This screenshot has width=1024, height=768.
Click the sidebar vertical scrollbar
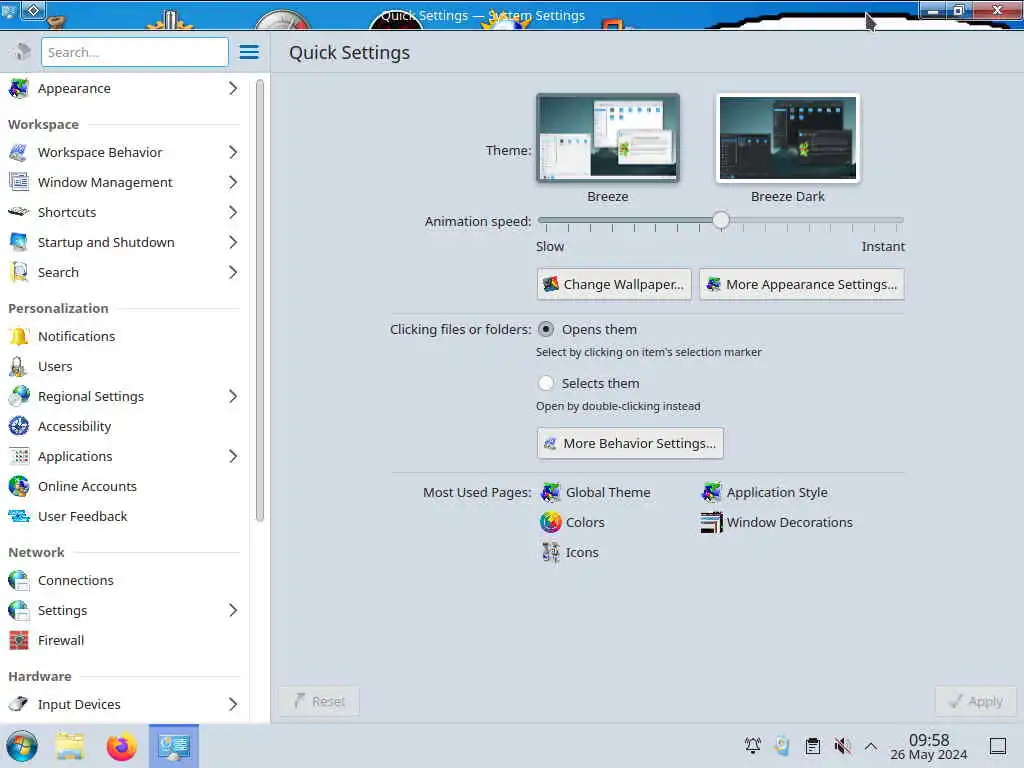tap(260, 300)
